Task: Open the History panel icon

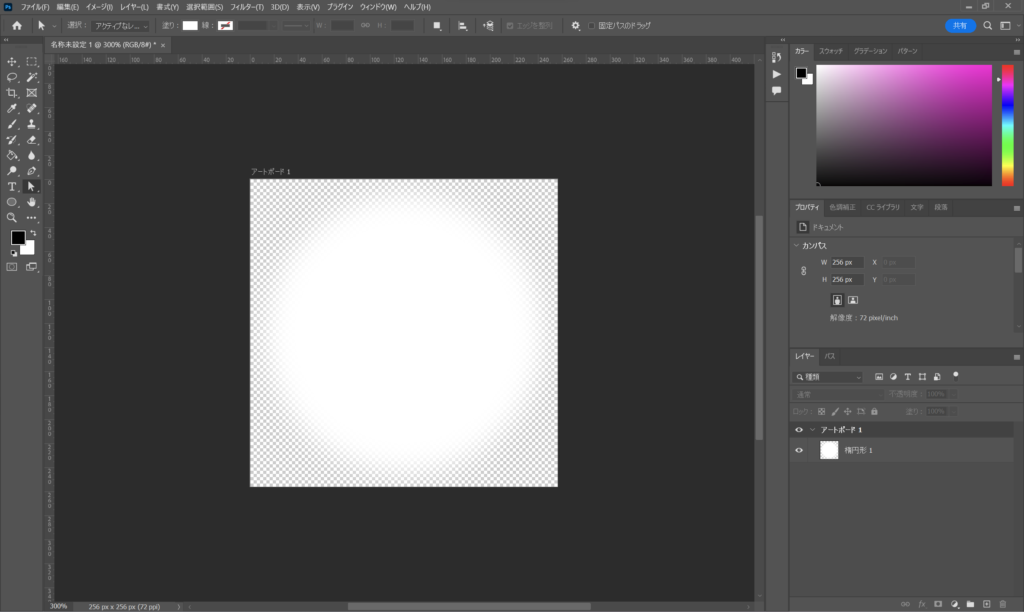Action: (776, 57)
